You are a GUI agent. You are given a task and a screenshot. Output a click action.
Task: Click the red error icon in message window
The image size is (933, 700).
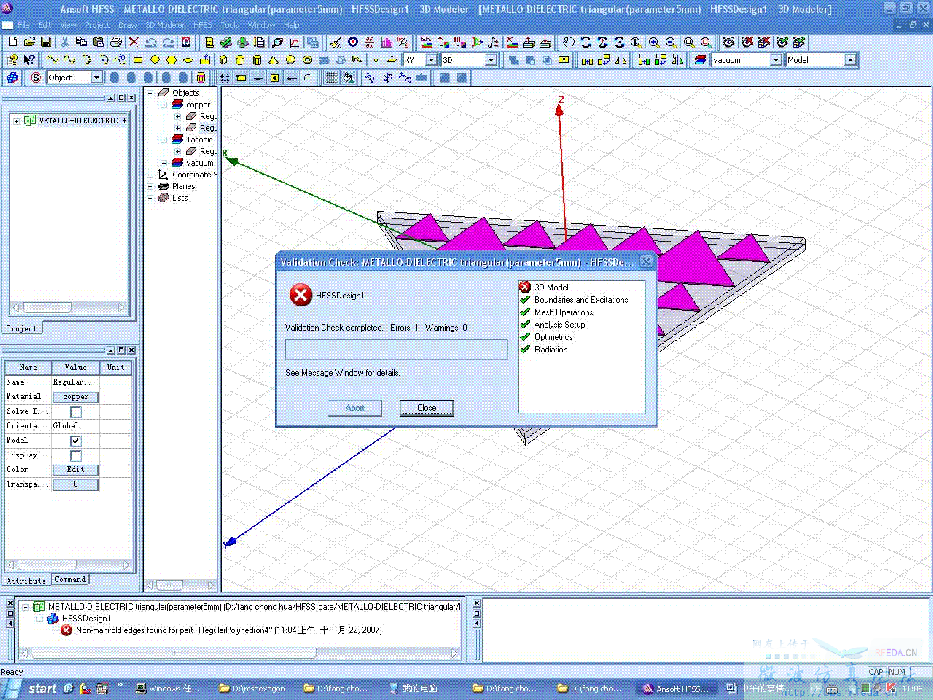coord(66,631)
